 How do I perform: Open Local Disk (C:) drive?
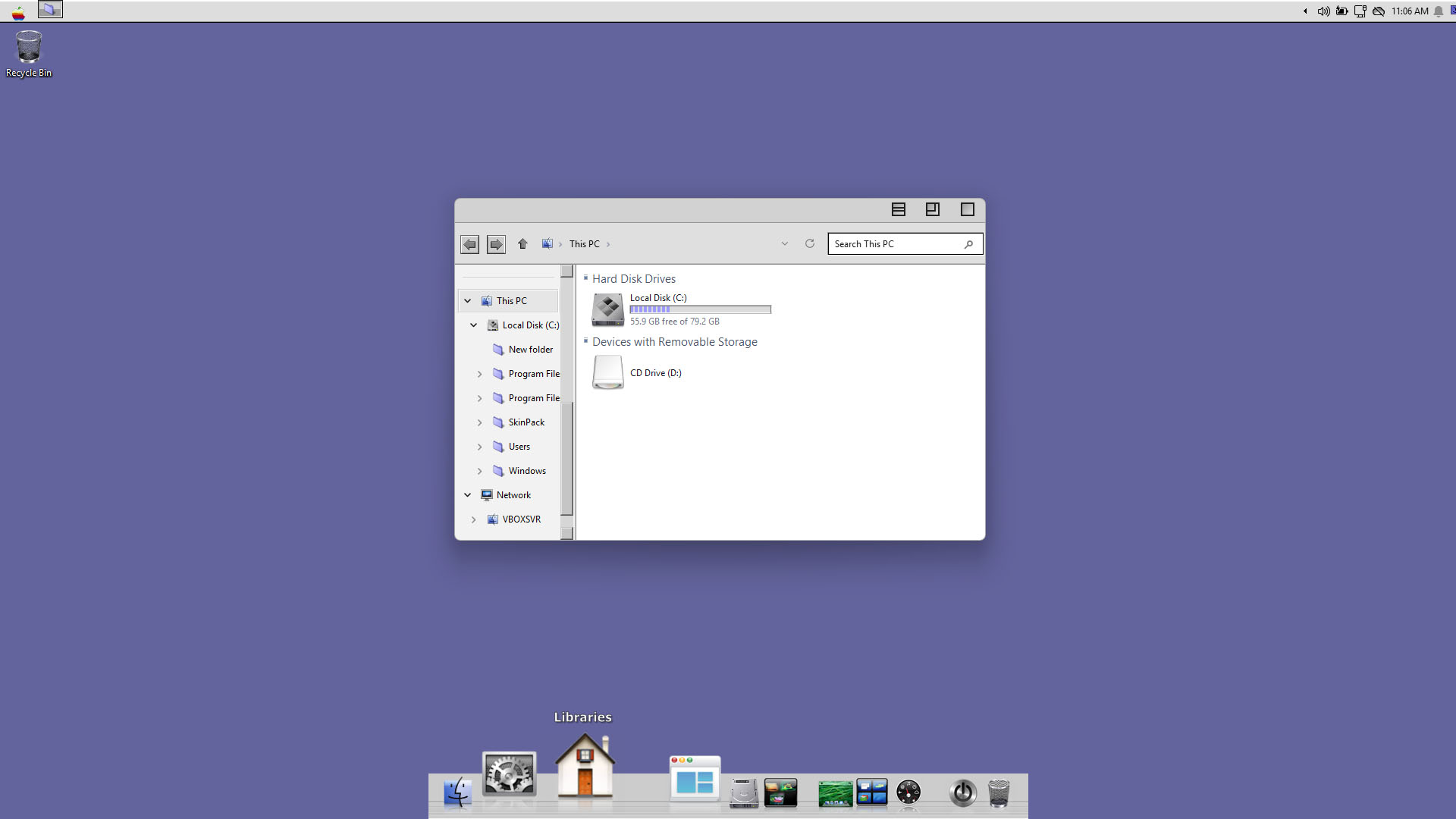[x=608, y=309]
